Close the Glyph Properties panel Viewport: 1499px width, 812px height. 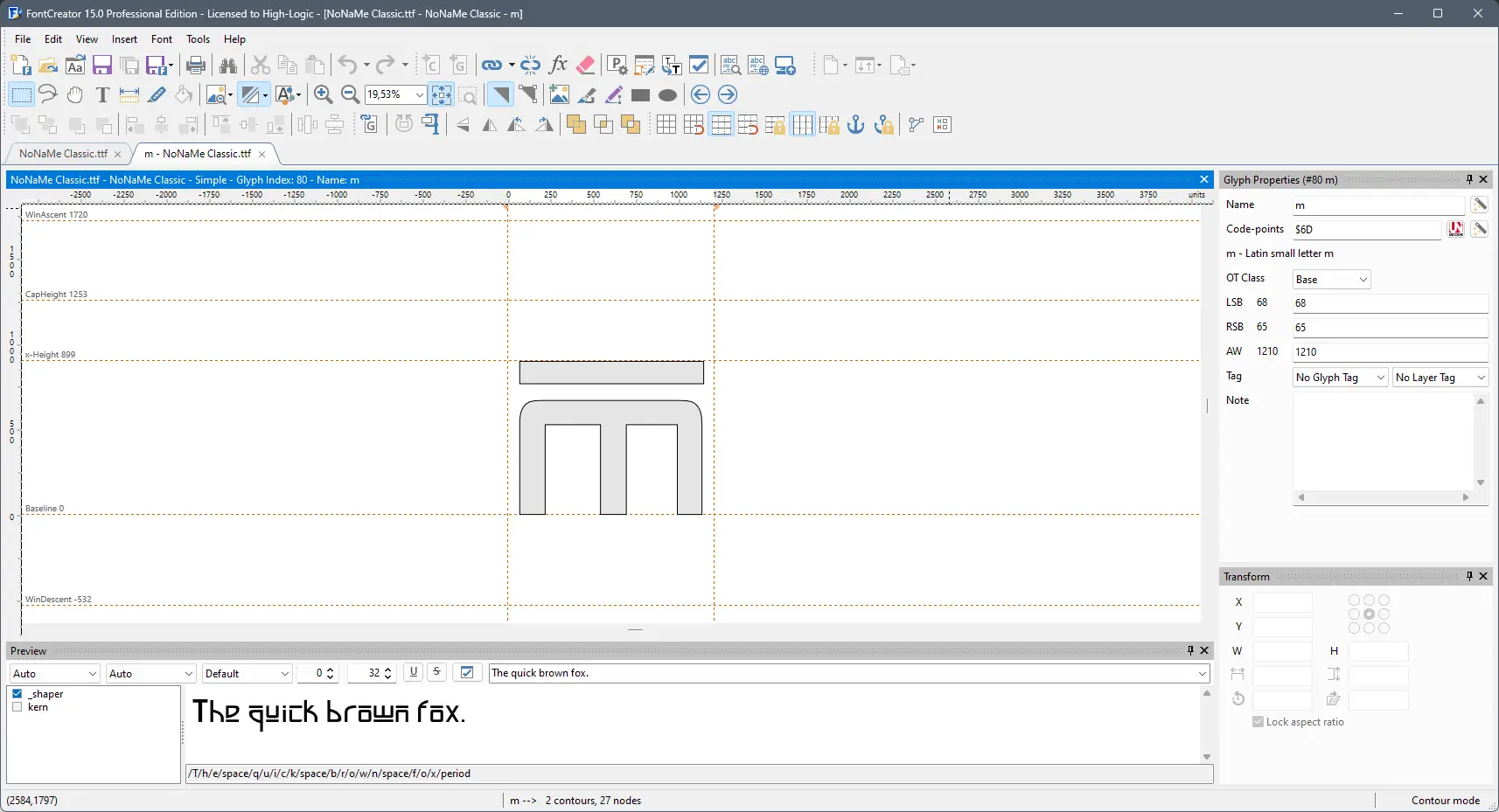pyautogui.click(x=1483, y=179)
